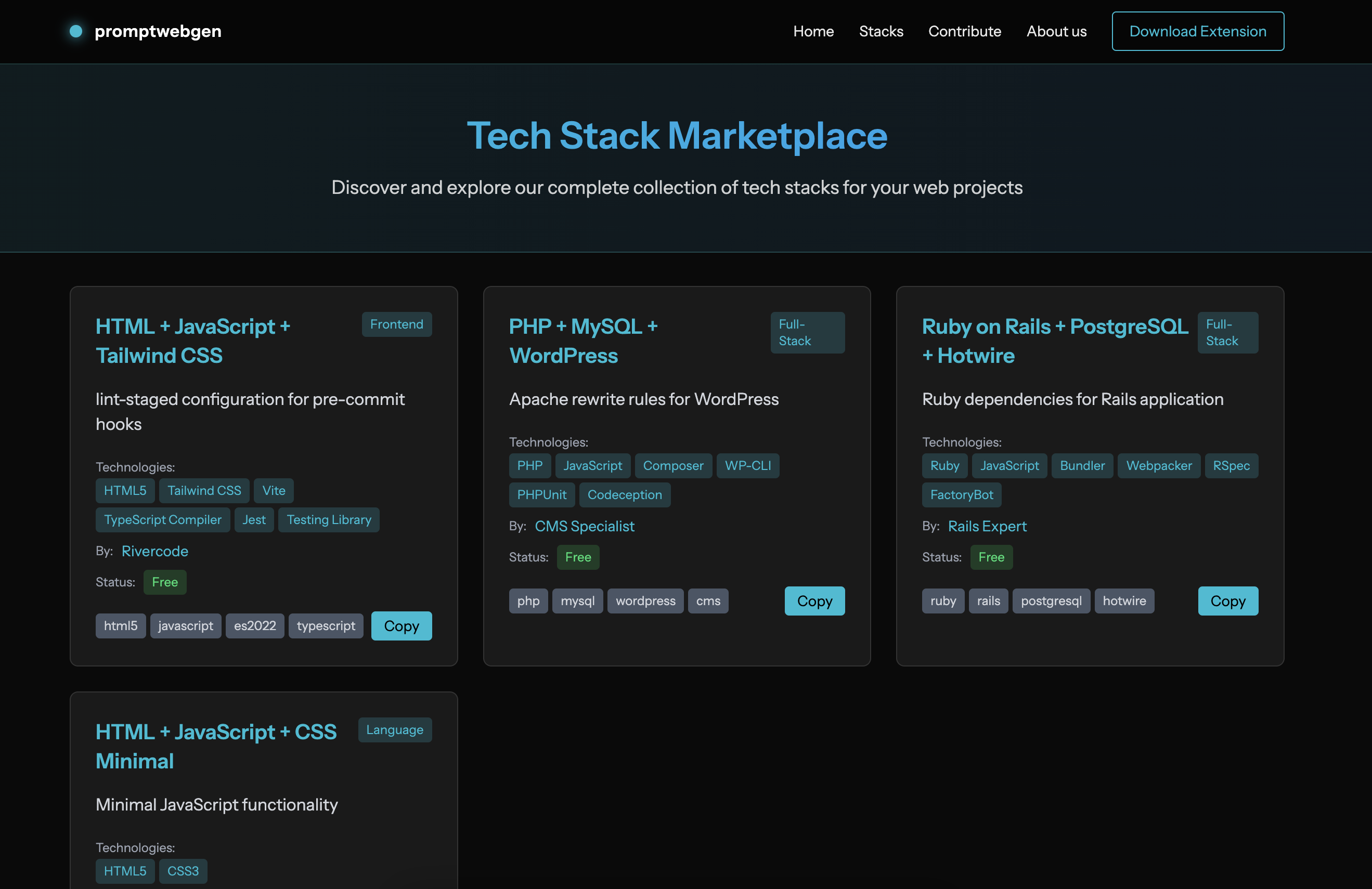Click the Webpacker technology chip
This screenshot has width=1372, height=889.
(x=1159, y=465)
